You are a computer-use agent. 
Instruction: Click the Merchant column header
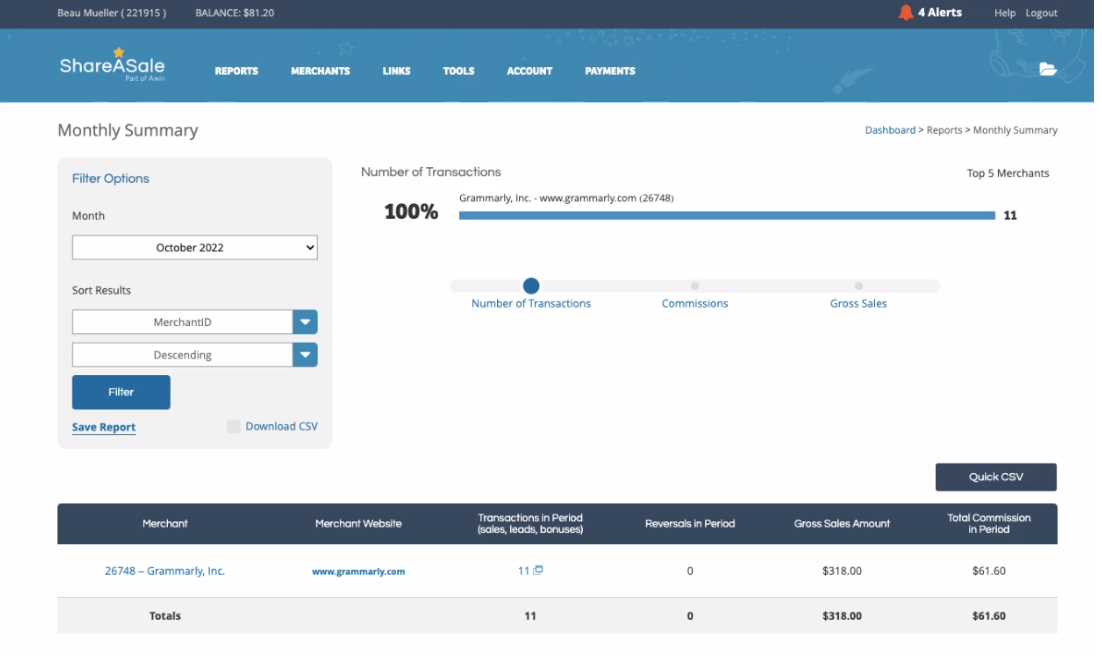165,524
